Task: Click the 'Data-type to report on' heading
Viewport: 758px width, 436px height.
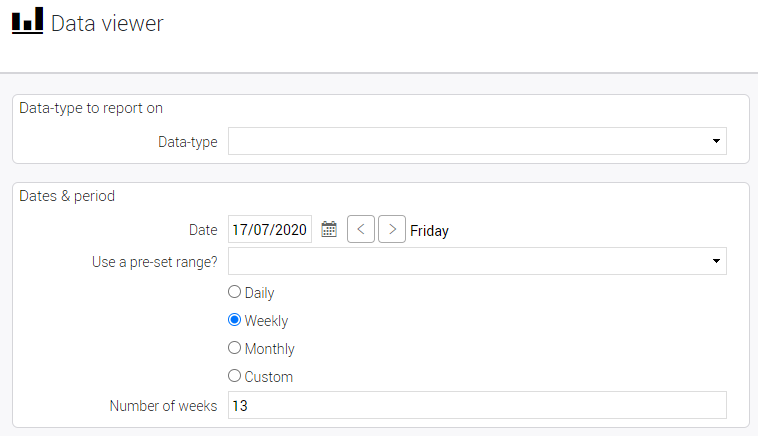Action: point(91,108)
